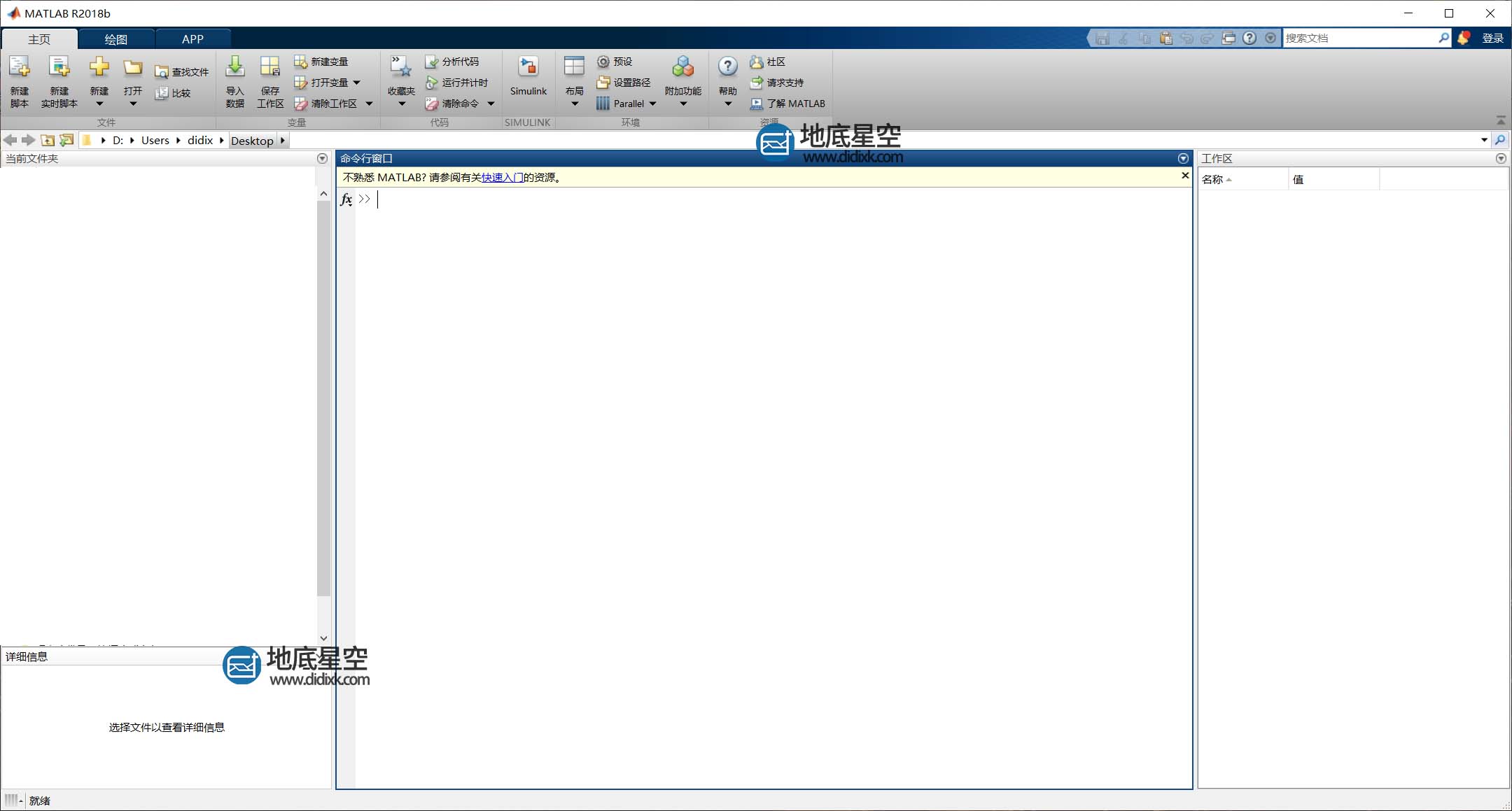Expand the 新建 dropdown arrow
The width and height of the screenshot is (1512, 811).
(99, 104)
